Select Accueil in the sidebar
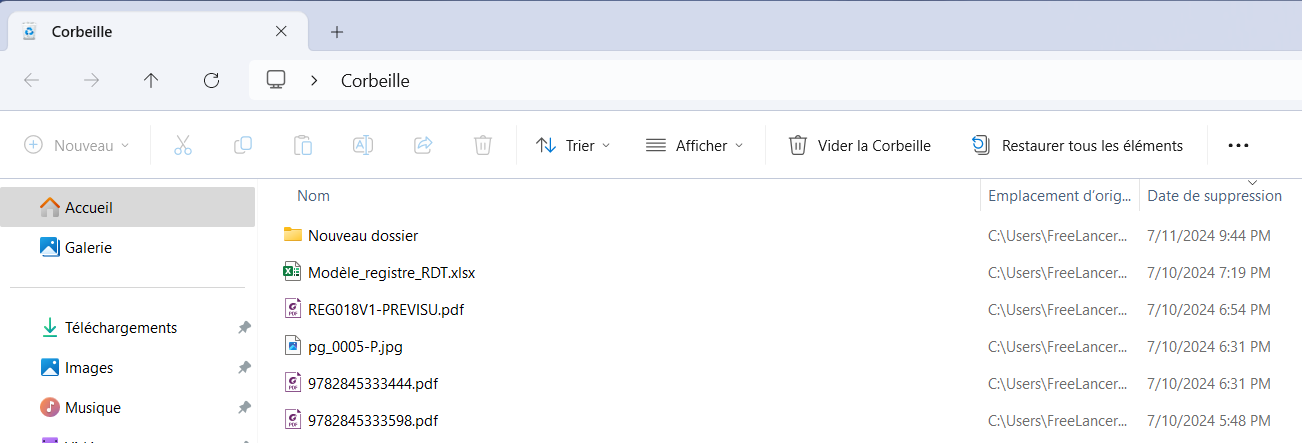This screenshot has height=443, width=1302. tap(128, 208)
